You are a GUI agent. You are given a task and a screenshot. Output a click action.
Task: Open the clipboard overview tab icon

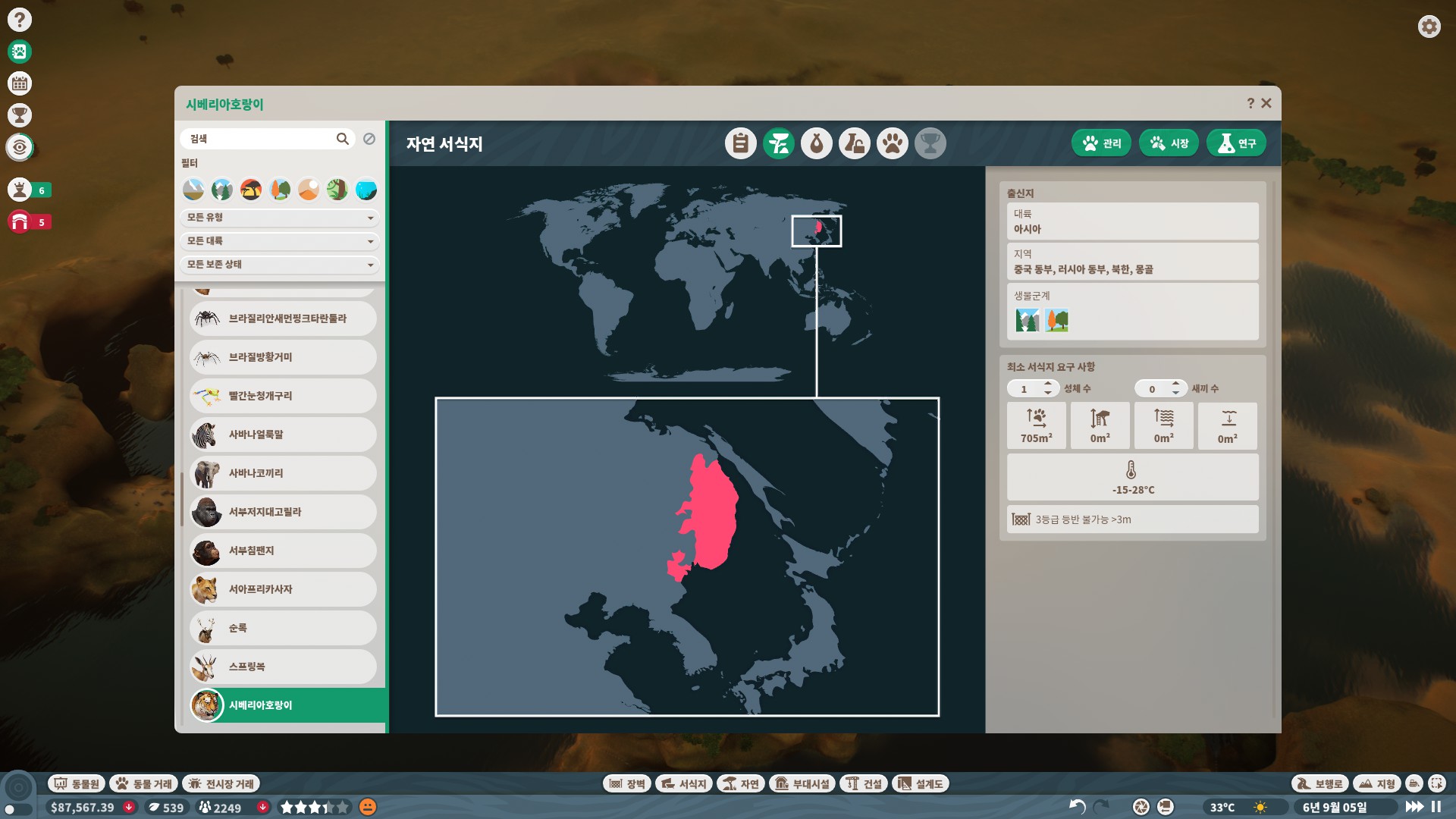point(740,143)
